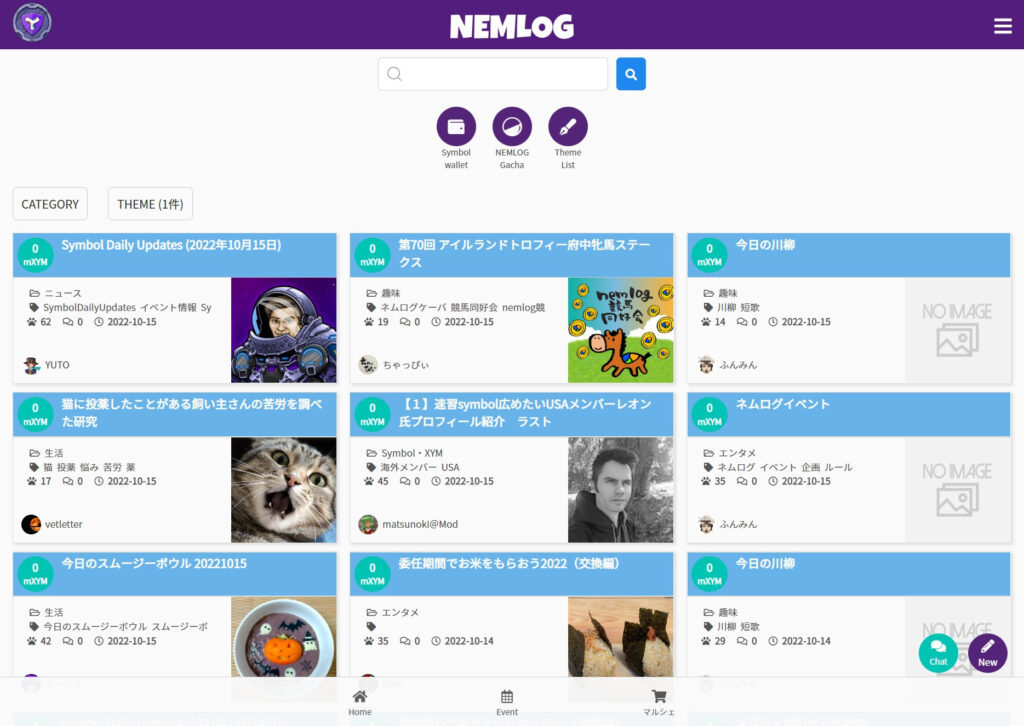The height and width of the screenshot is (726, 1024).
Task: Open Symbol Daily Updates (2022年10月15日) post
Action: (171, 245)
